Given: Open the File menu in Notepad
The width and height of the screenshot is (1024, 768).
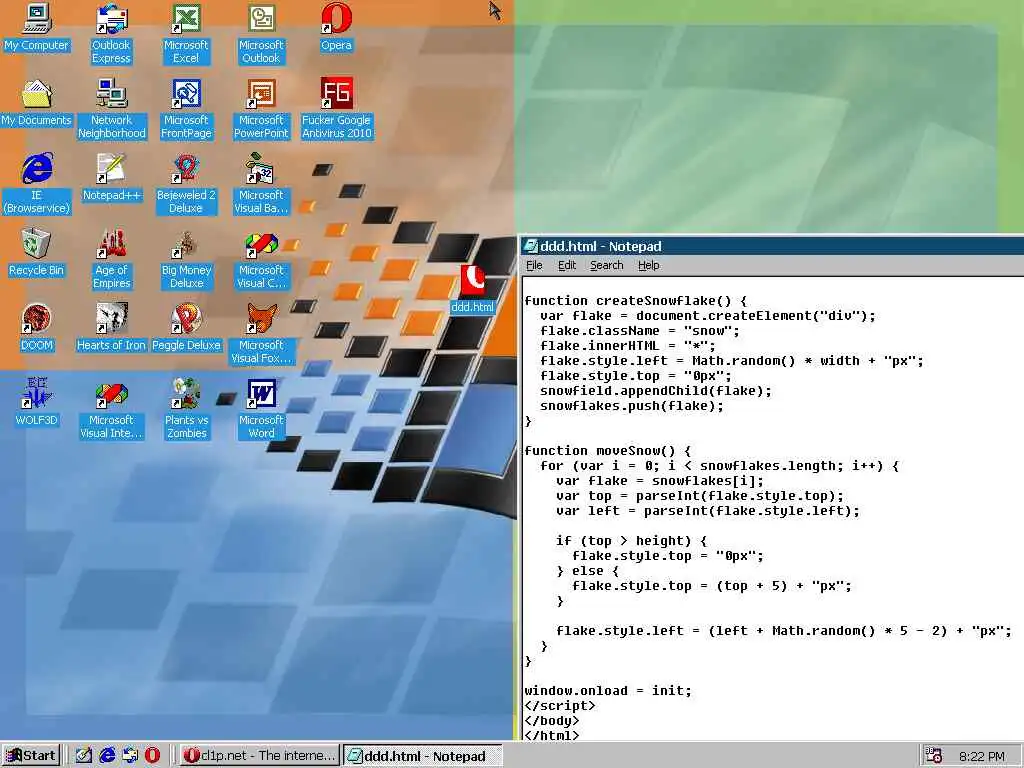Looking at the screenshot, I should [x=534, y=265].
